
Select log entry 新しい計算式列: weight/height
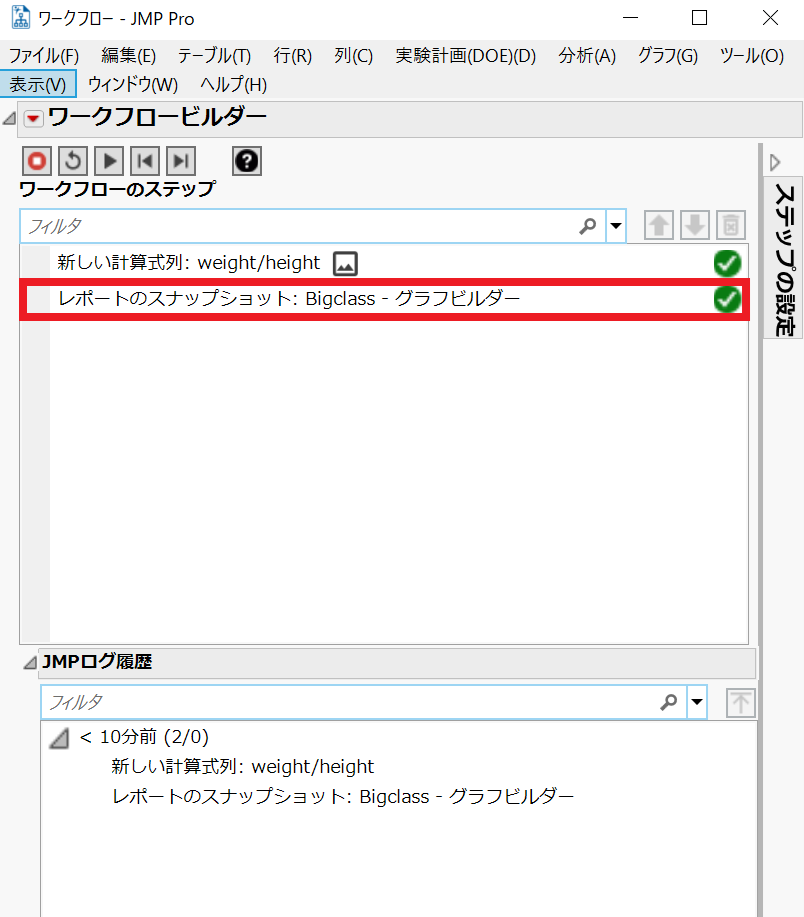242,766
